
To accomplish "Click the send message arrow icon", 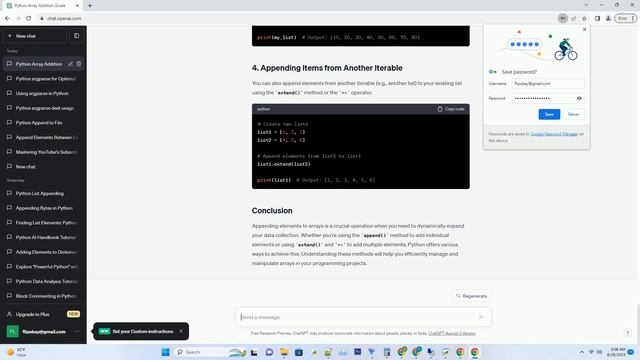I will click(482, 317).
